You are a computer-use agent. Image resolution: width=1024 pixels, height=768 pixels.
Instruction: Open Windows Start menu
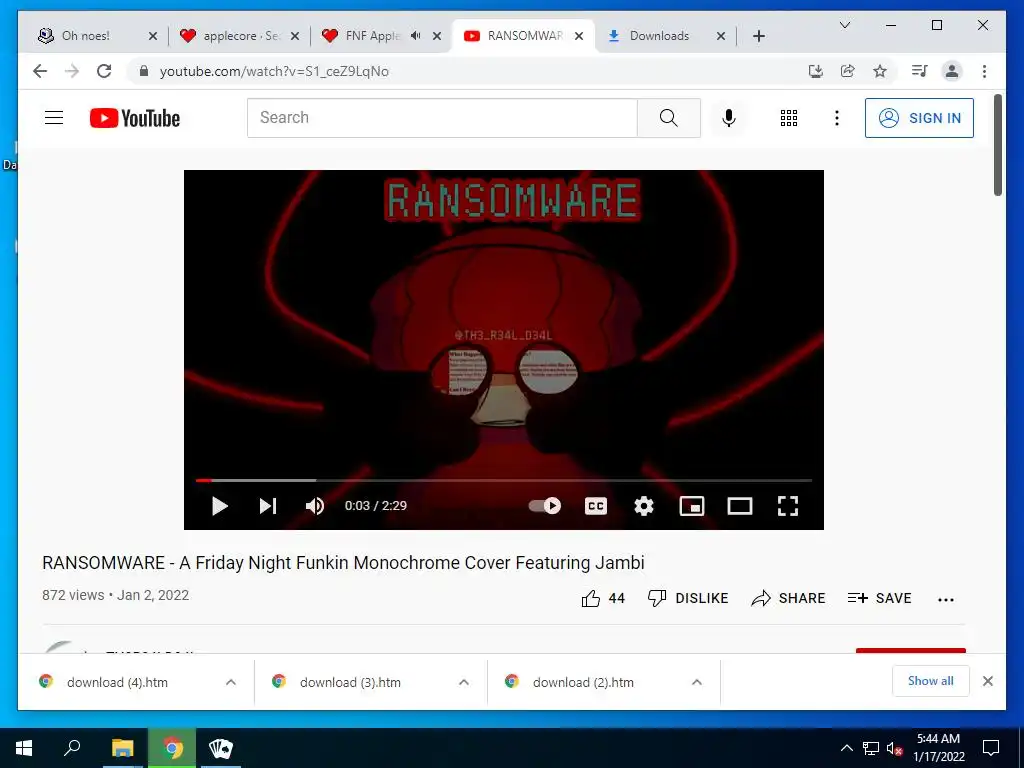tap(24, 748)
